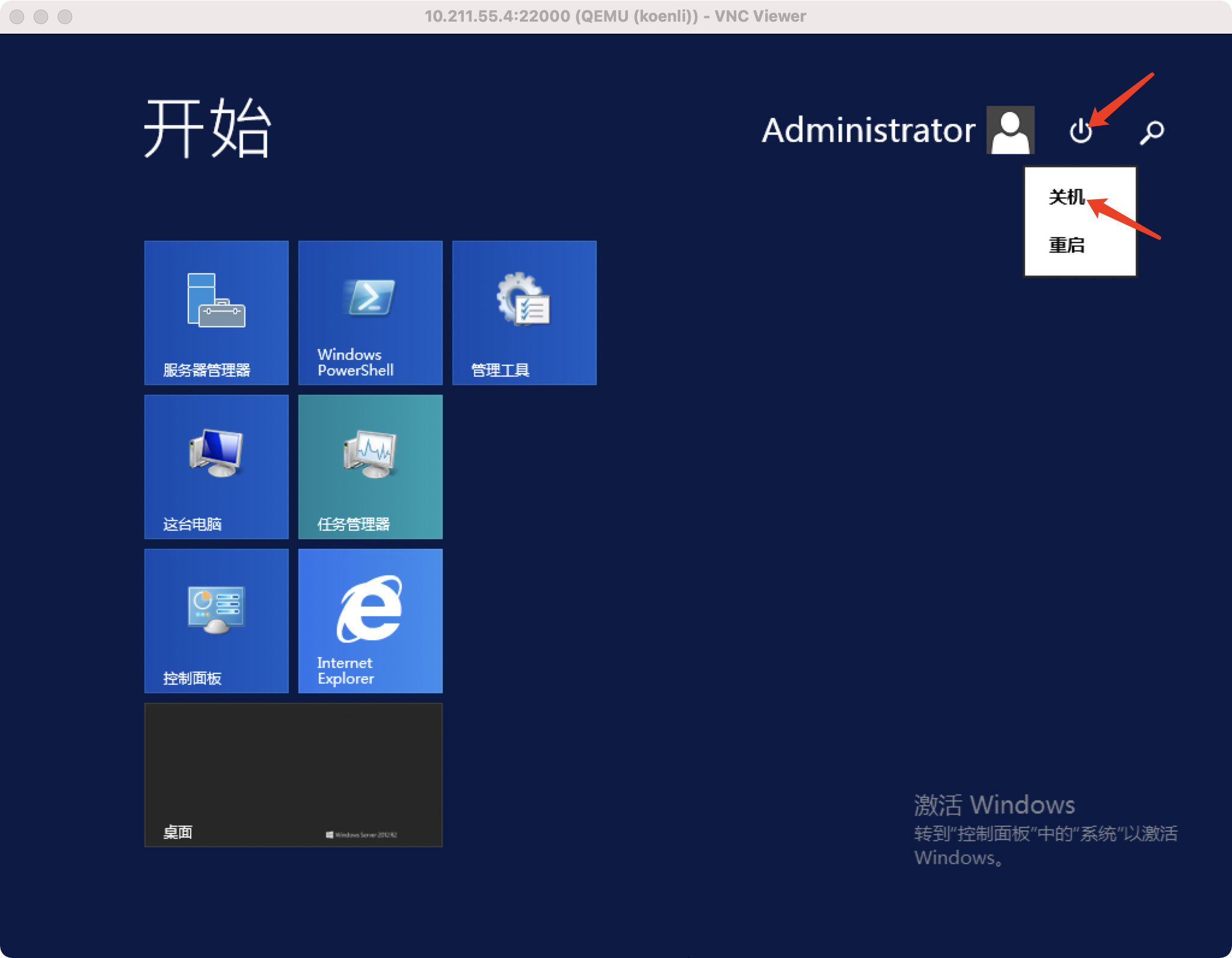Screen dimensions: 1232x958
Task: Launch Windows PowerShell from its tile
Action: pyautogui.click(x=370, y=313)
